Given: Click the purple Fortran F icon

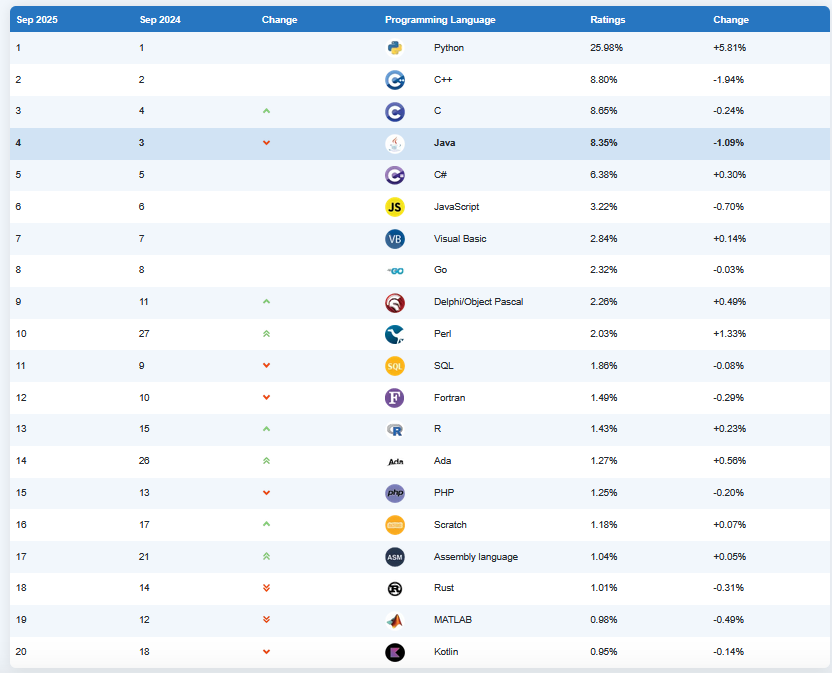Looking at the screenshot, I should pos(394,398).
